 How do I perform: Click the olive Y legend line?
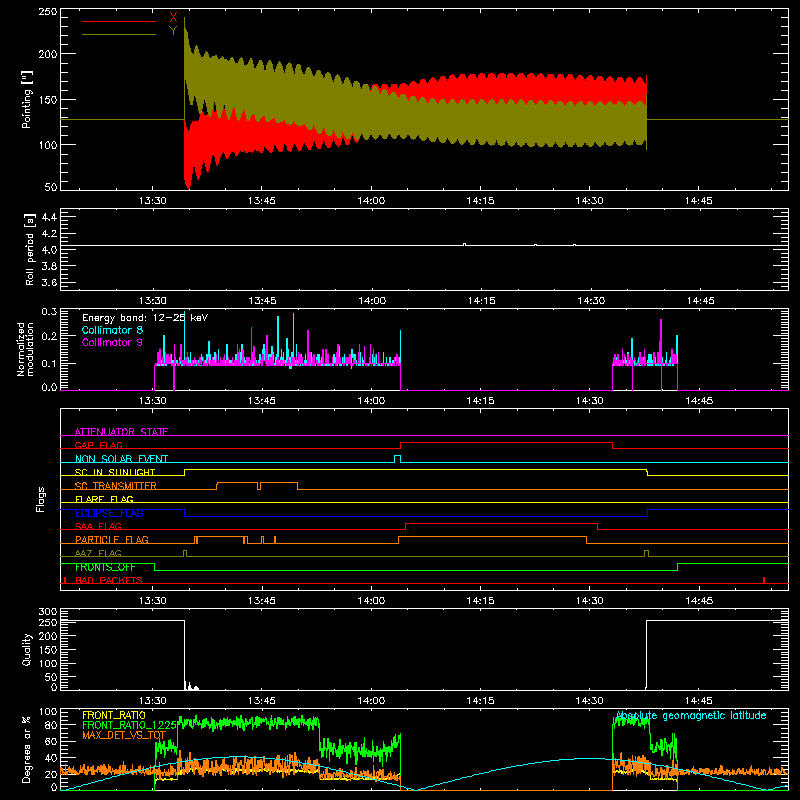119,35
